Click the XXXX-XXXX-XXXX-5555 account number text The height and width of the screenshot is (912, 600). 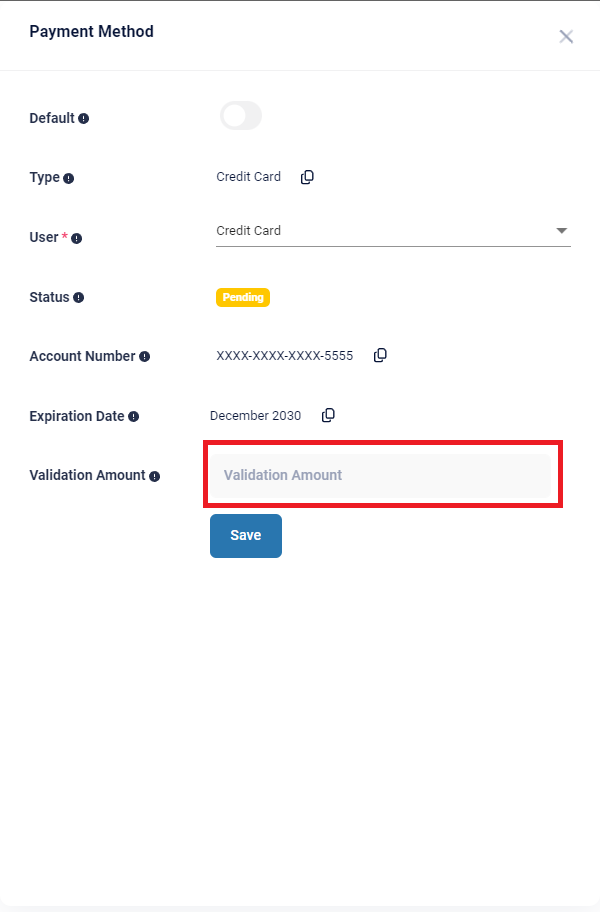284,356
